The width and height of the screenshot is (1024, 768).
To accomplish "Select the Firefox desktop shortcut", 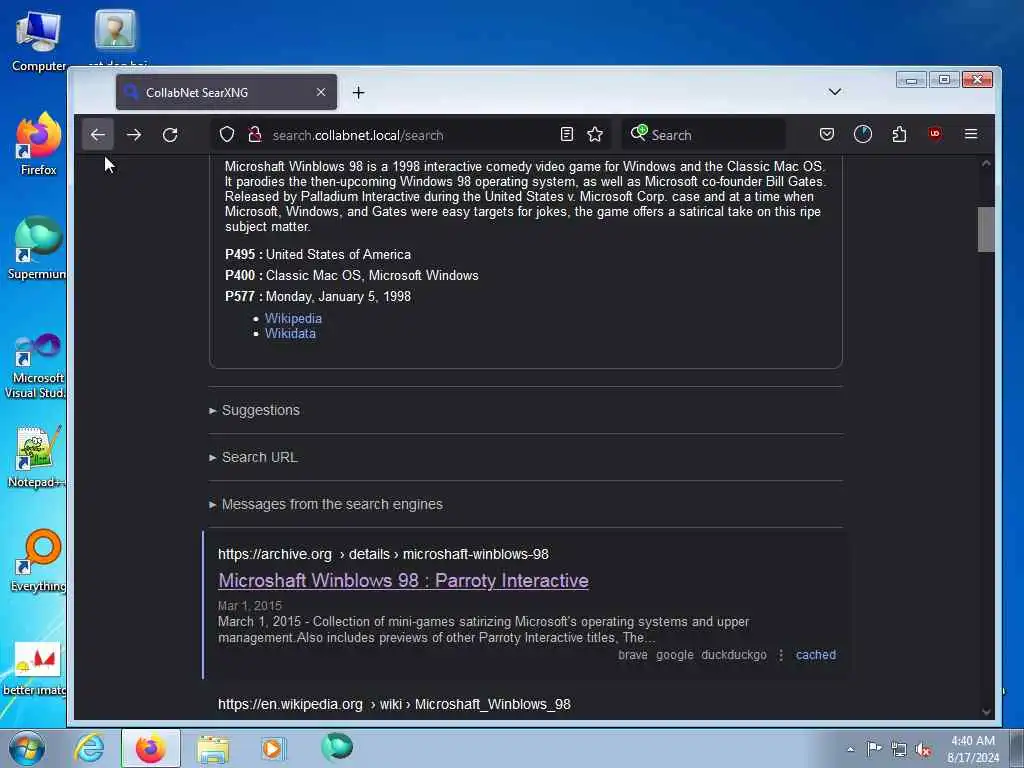I will [39, 144].
